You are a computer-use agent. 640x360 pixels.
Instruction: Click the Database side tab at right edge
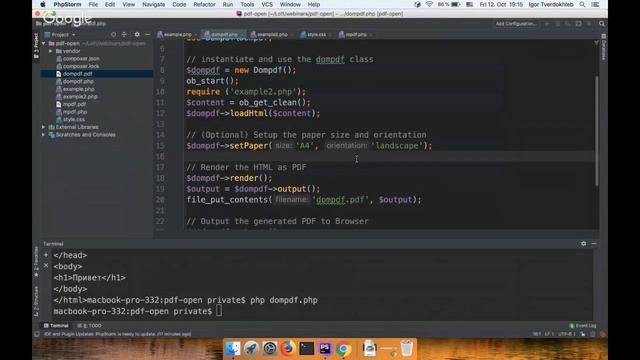coord(604,46)
